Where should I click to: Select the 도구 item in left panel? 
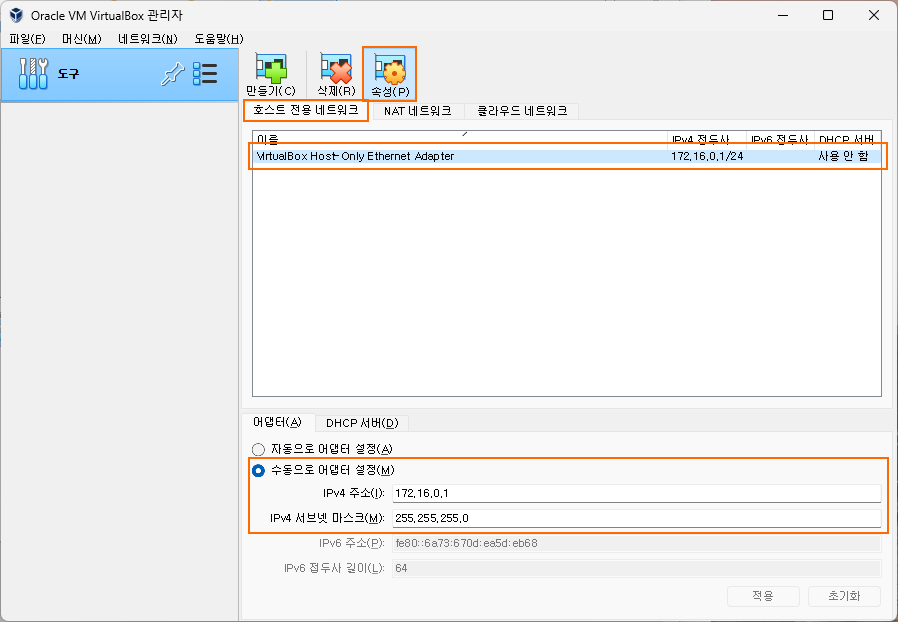[x=119, y=74]
